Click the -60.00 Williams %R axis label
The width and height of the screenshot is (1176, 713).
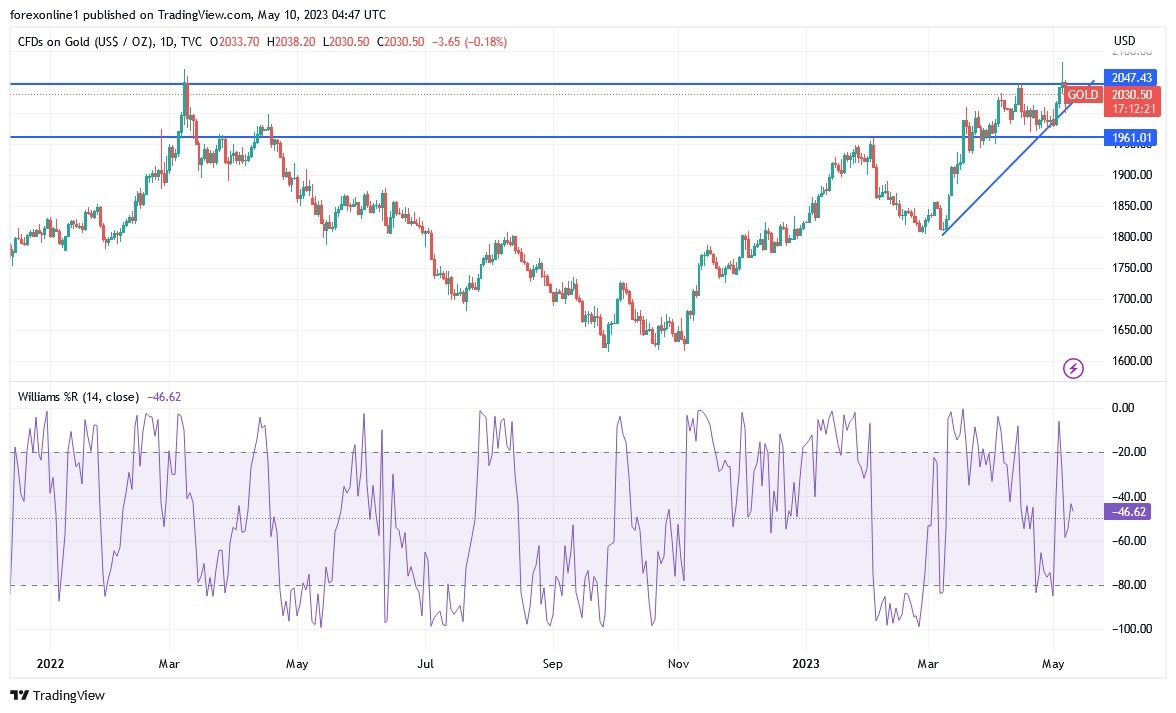coord(1129,541)
